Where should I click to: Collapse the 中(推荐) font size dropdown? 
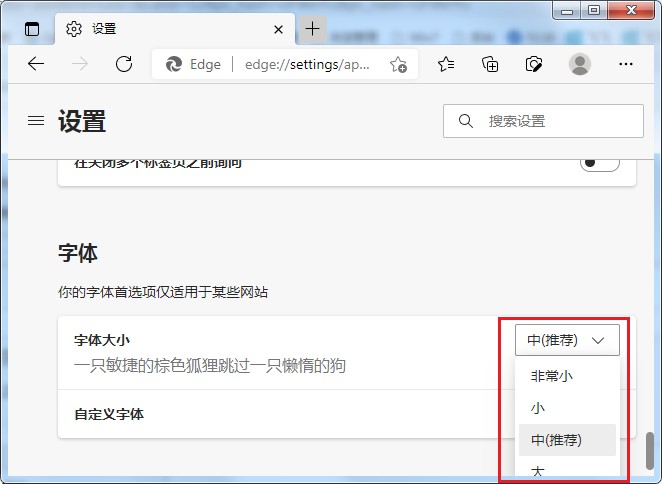(x=567, y=340)
